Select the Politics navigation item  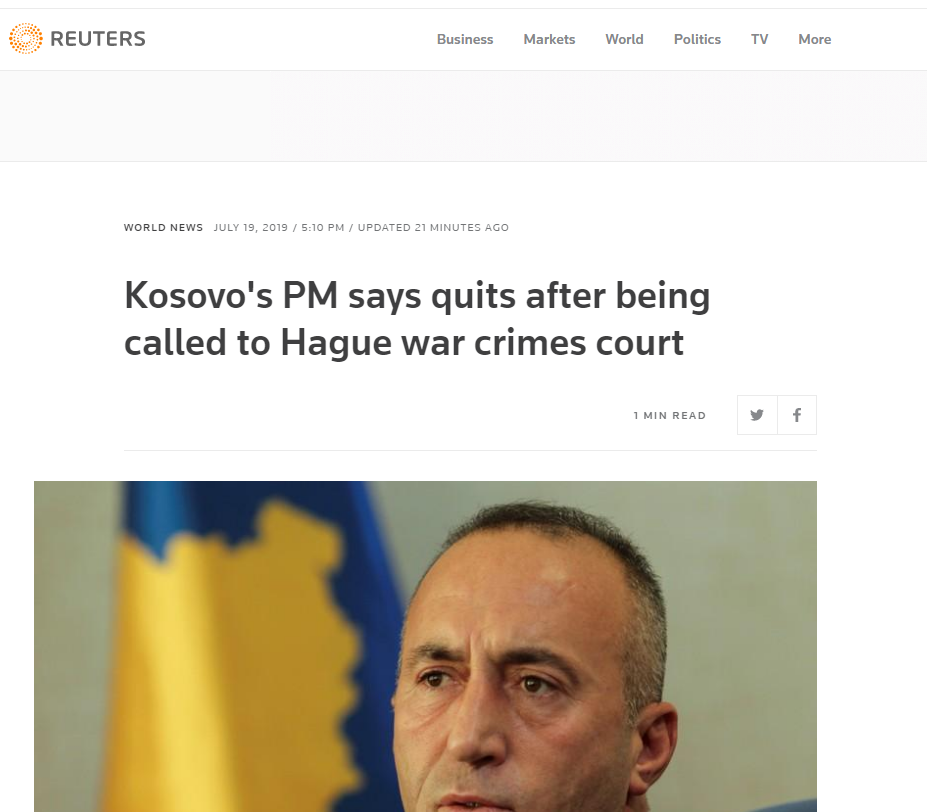[x=697, y=39]
